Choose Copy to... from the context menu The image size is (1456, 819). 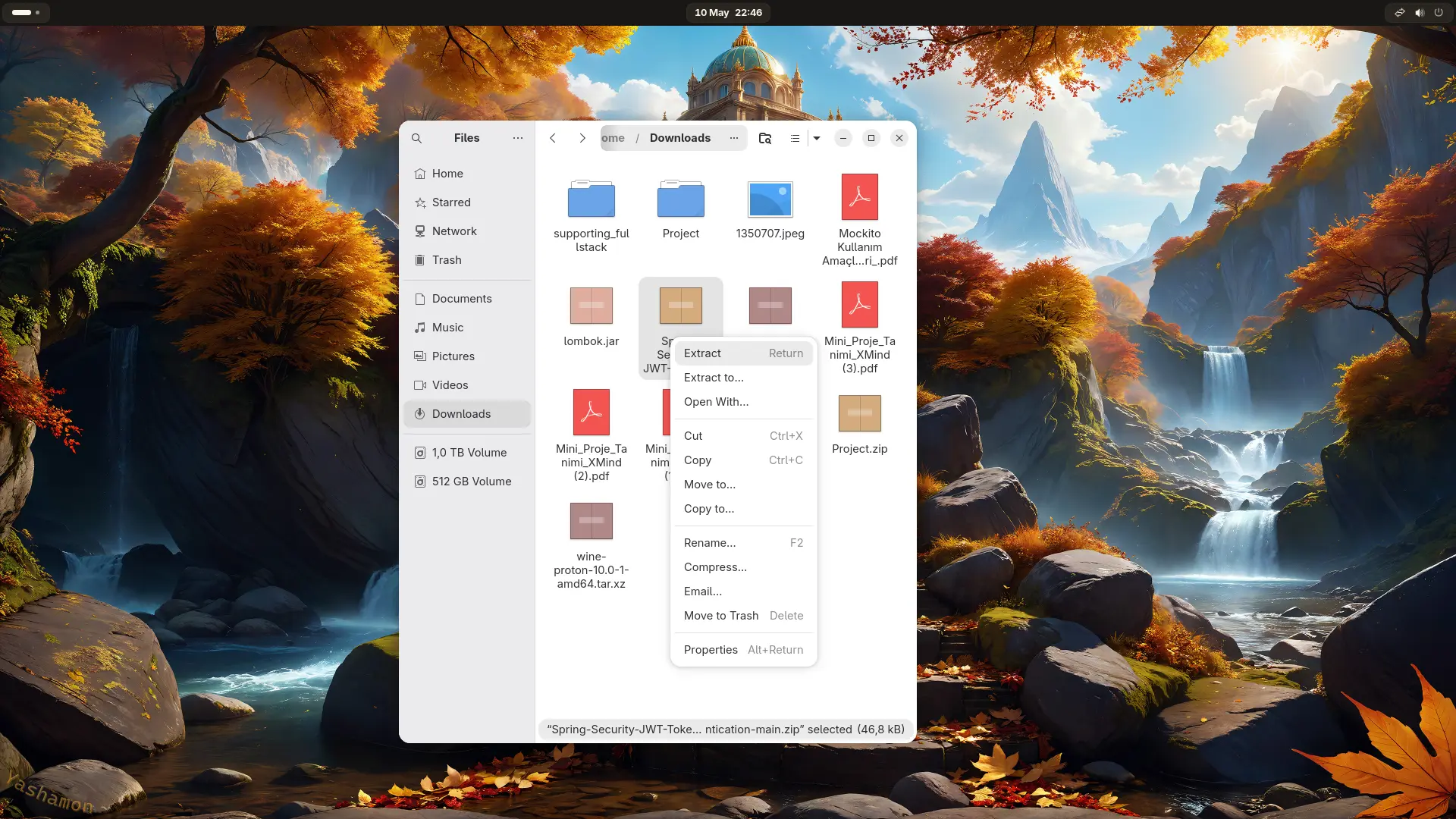click(743, 509)
